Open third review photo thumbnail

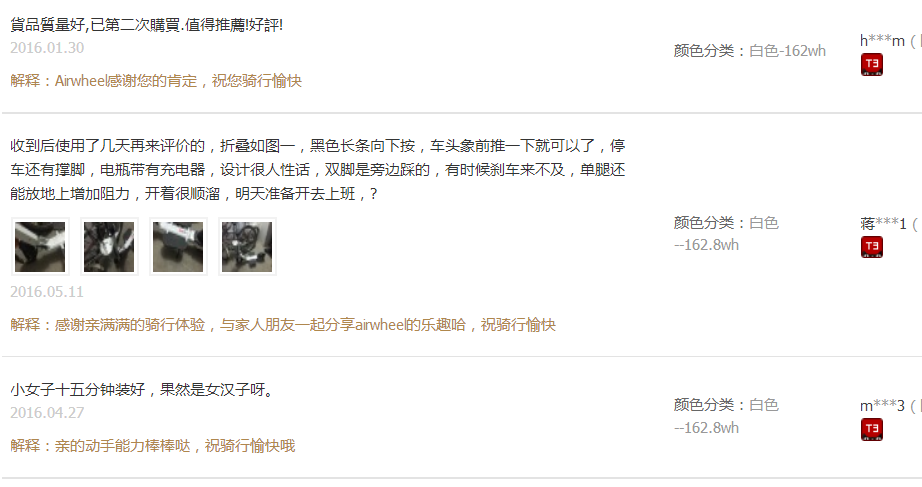click(x=178, y=247)
